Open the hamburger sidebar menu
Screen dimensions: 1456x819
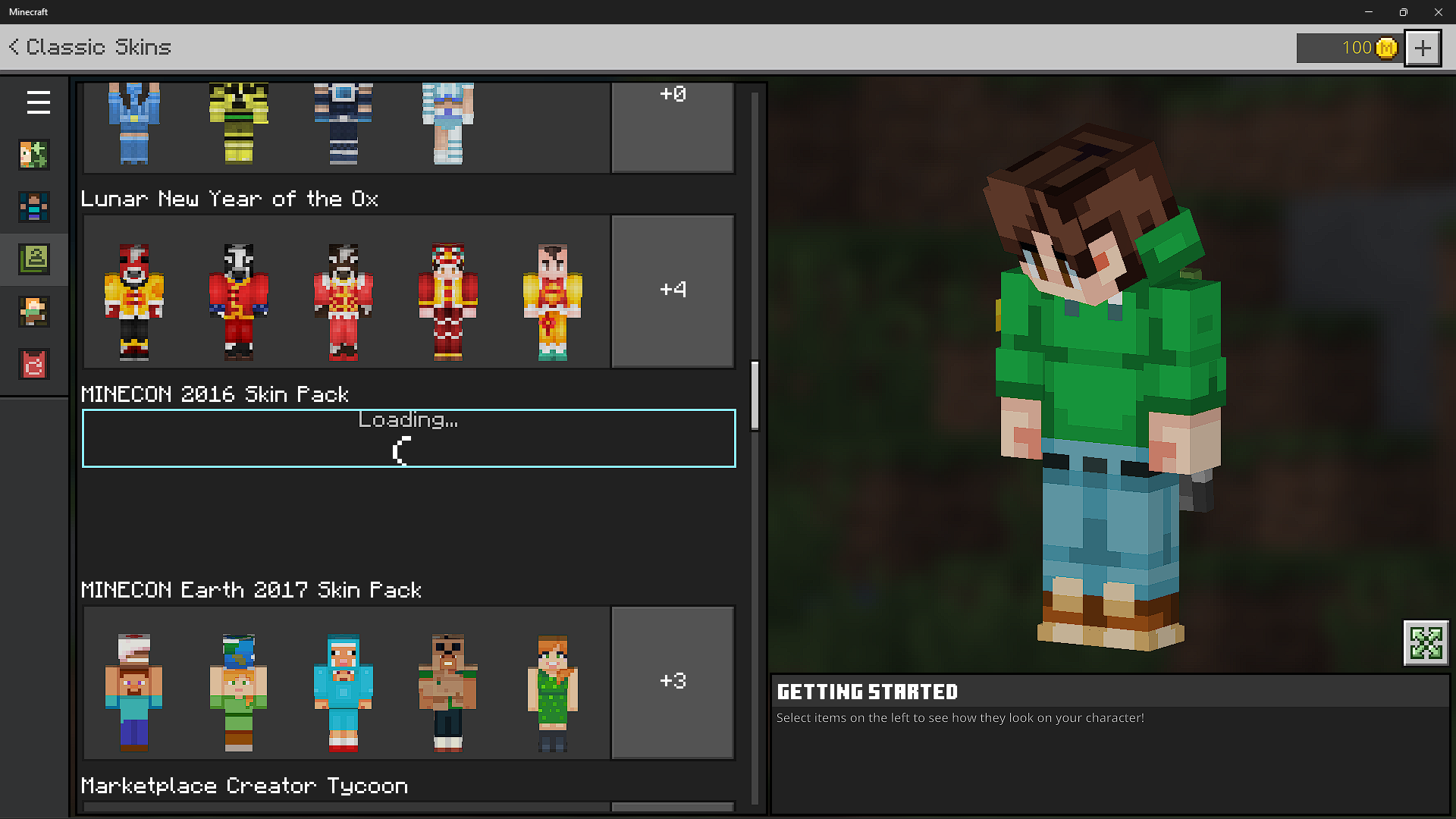38,102
